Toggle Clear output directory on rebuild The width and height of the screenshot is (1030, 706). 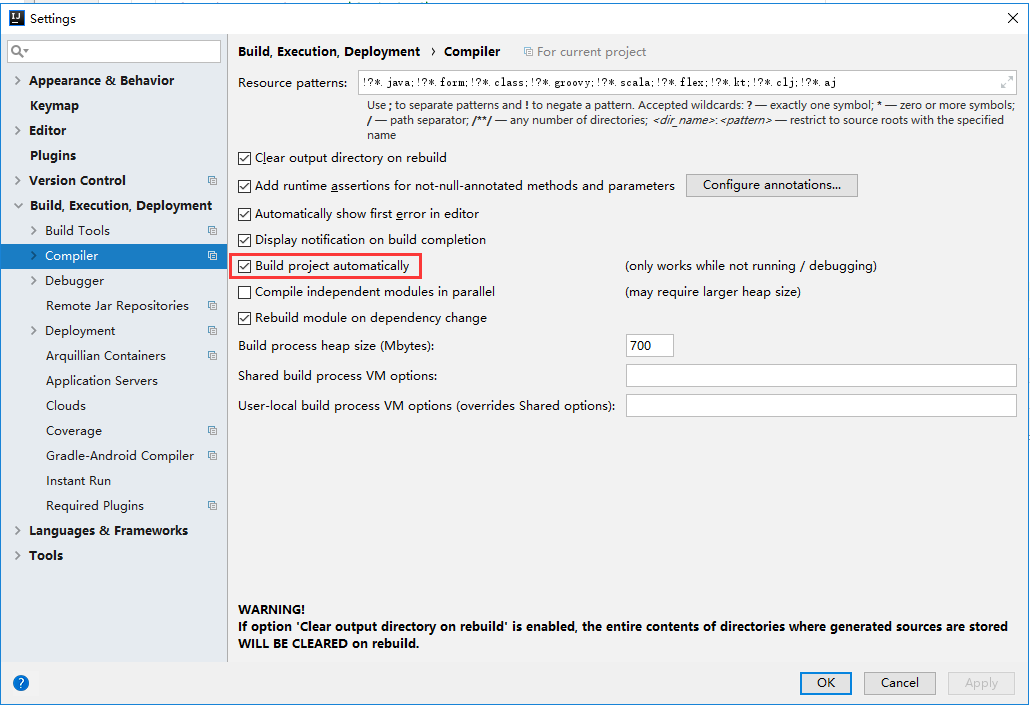[x=244, y=158]
